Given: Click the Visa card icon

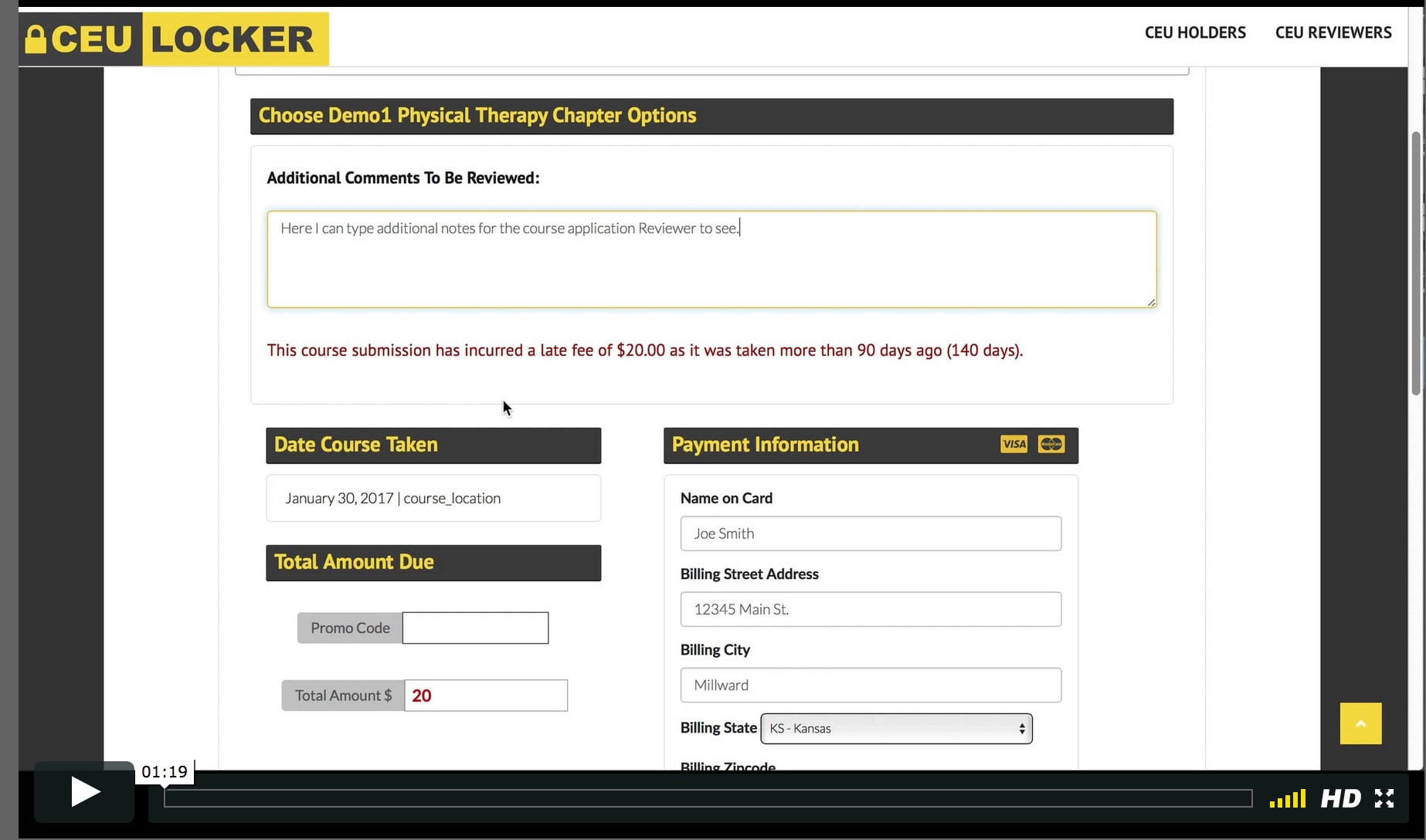Looking at the screenshot, I should coord(1013,444).
